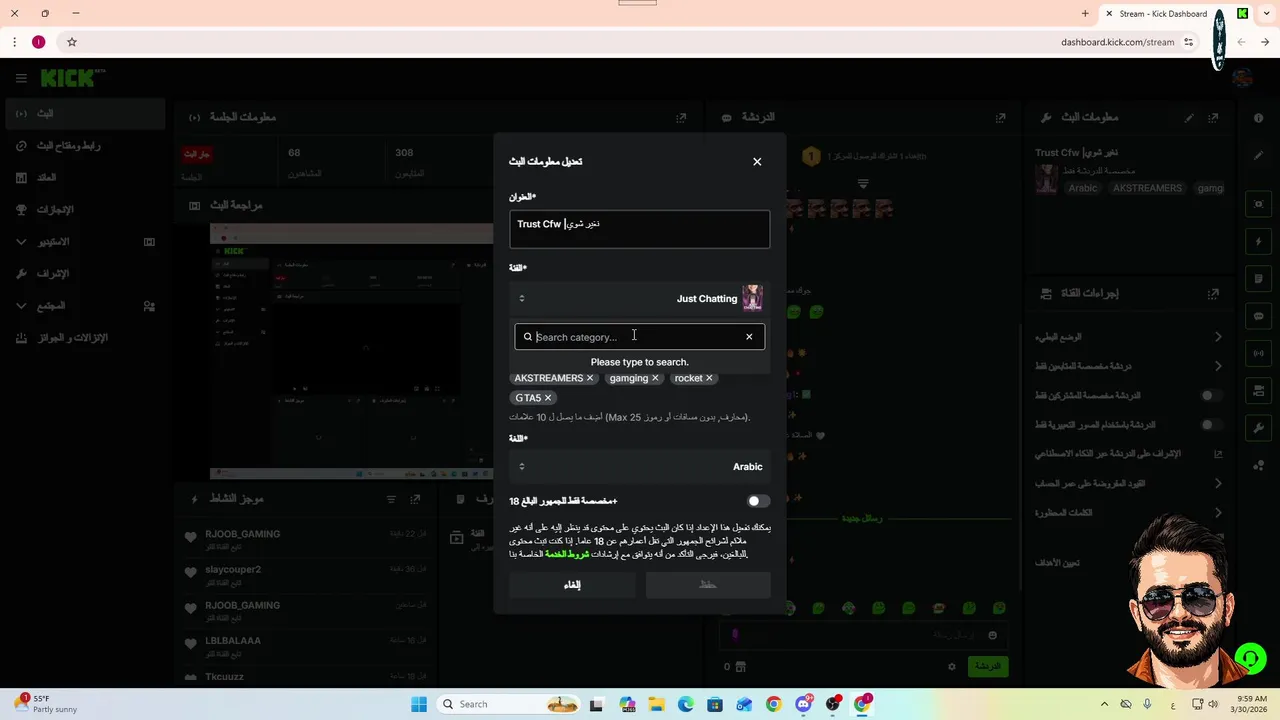Pop out the chat panel
Viewport: 1280px width, 720px height.
[1000, 117]
